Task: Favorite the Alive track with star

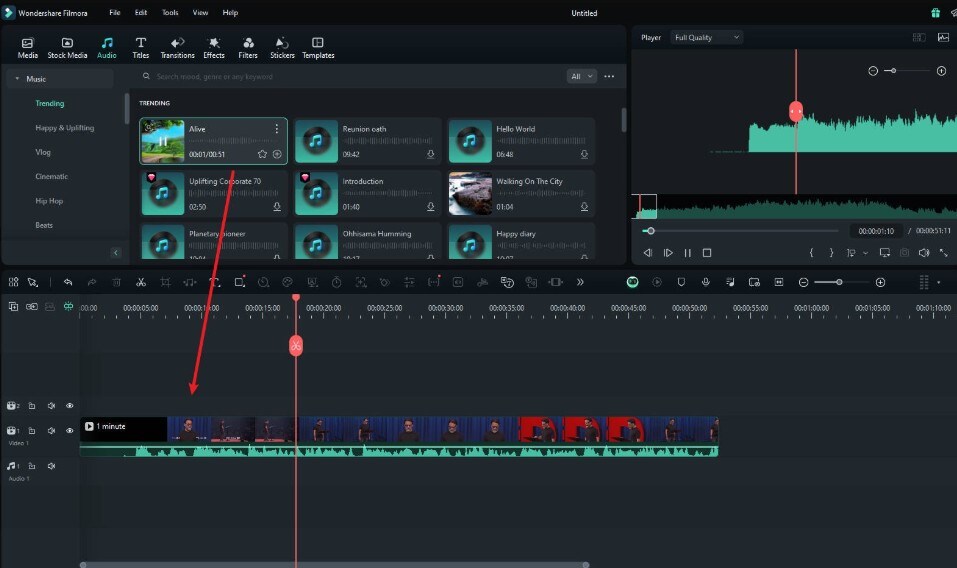Action: pos(262,154)
